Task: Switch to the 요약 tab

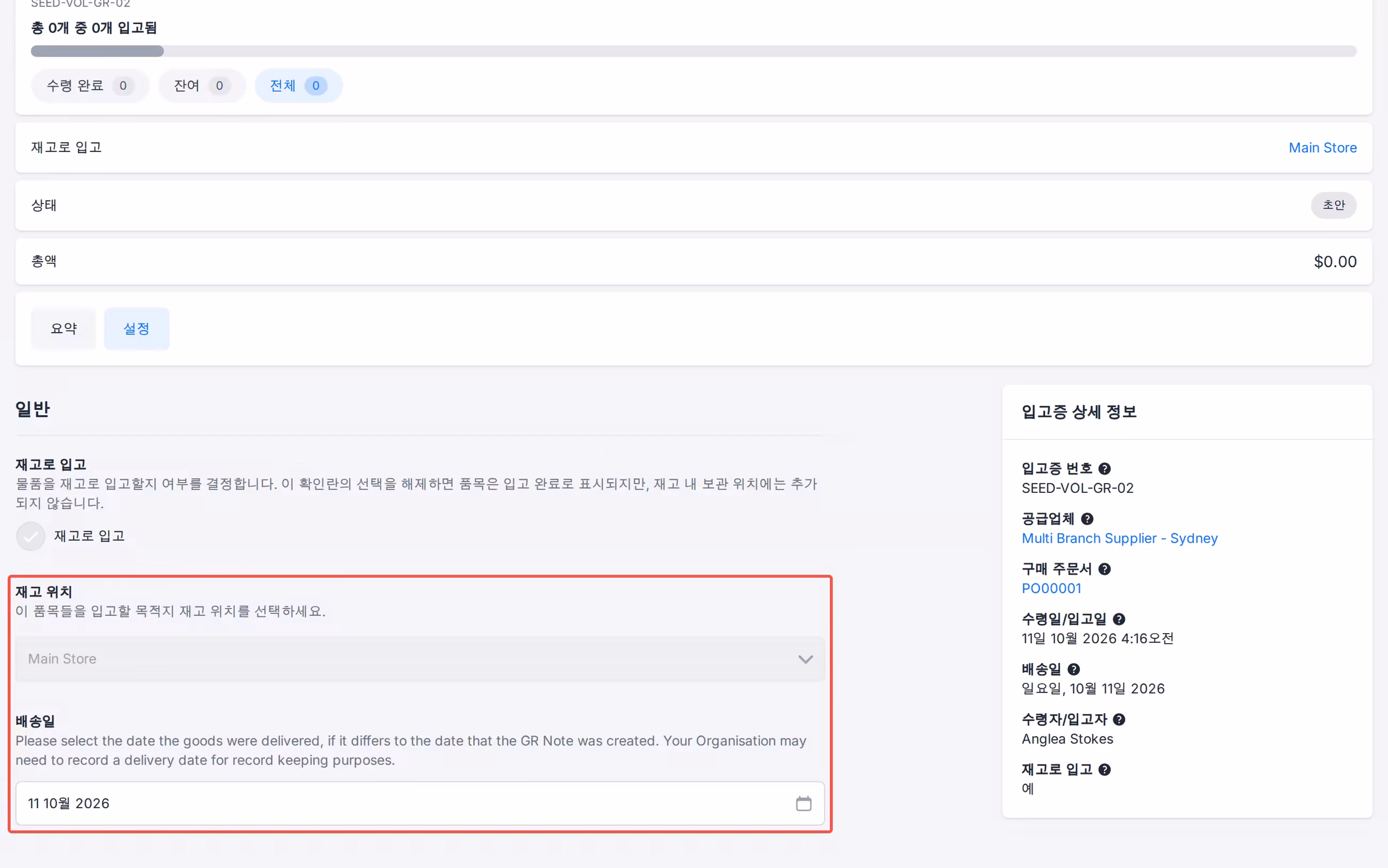Action: [x=64, y=328]
